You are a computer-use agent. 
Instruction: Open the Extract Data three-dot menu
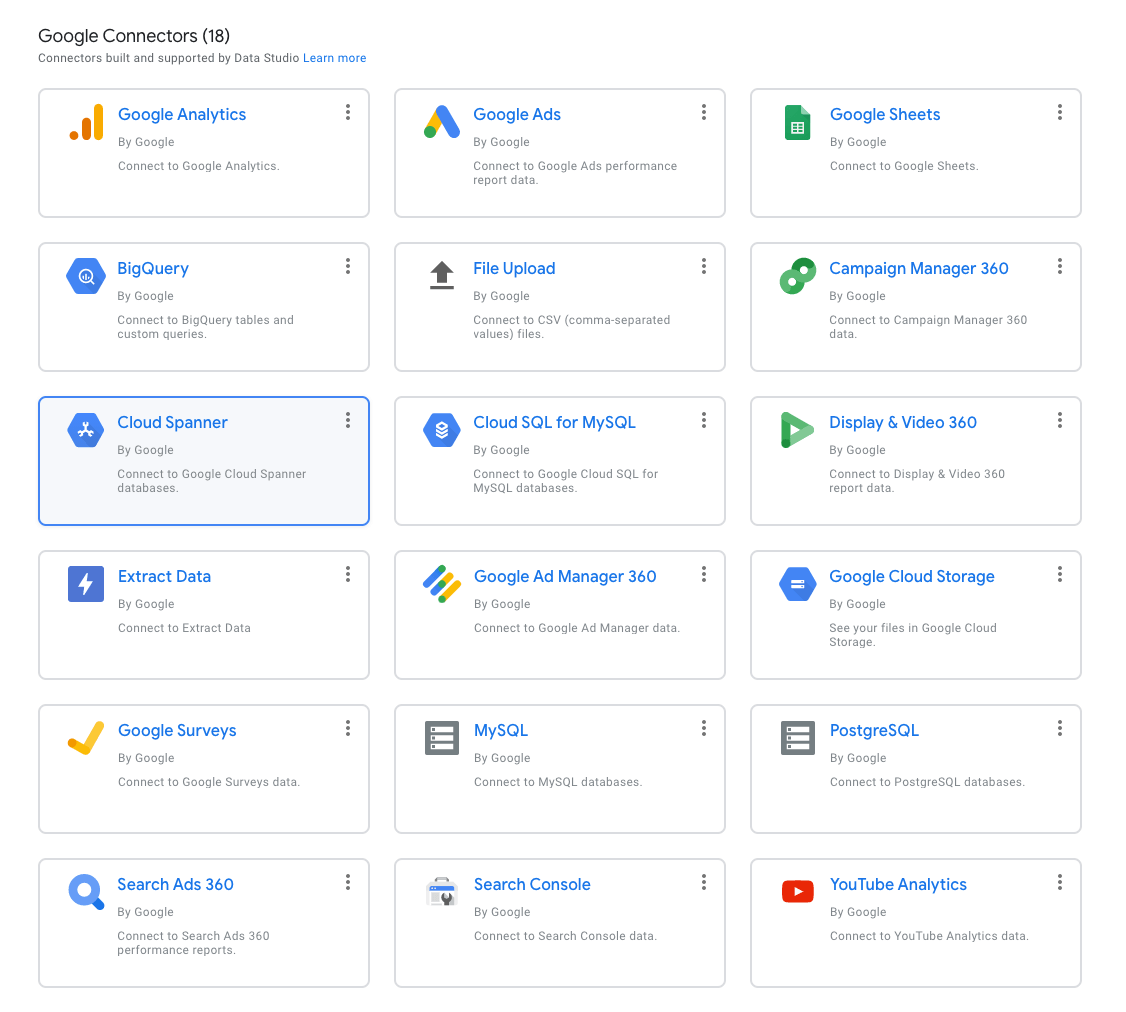point(348,574)
